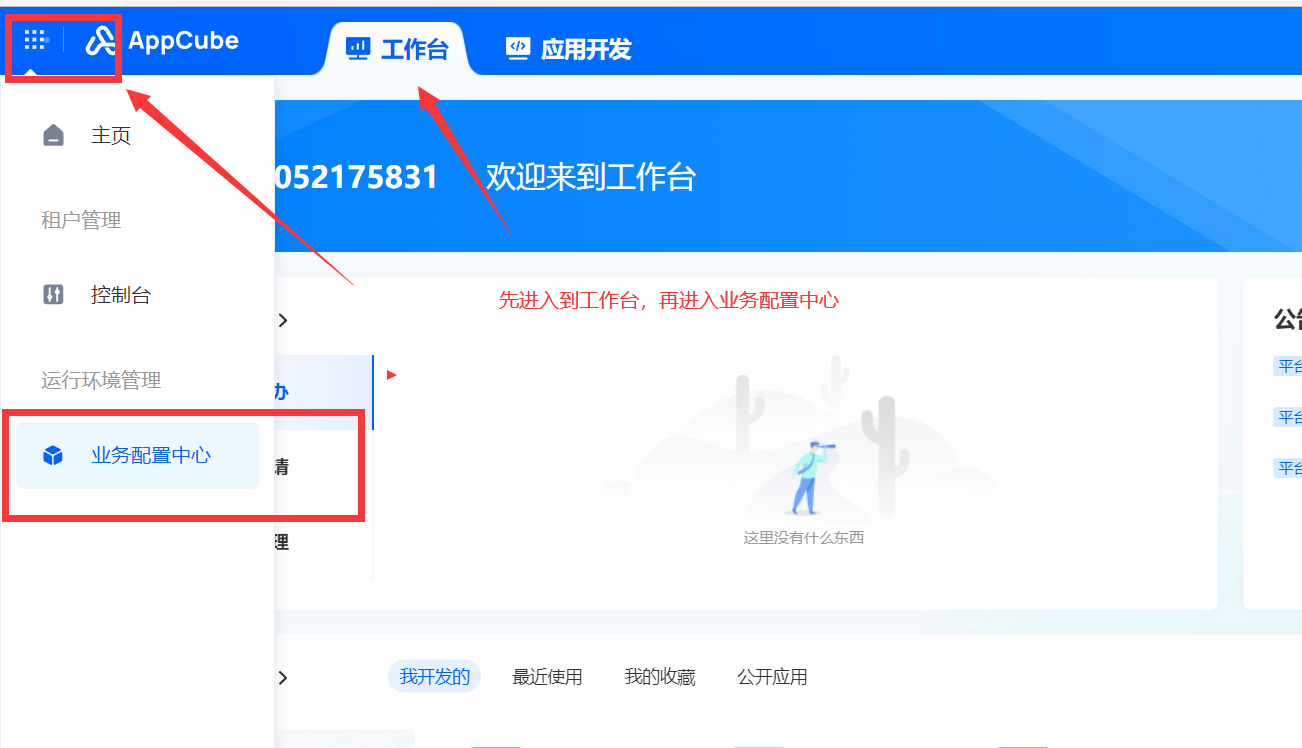Open 业务配置中心 menu entry
The image size is (1302, 748).
[x=137, y=455]
